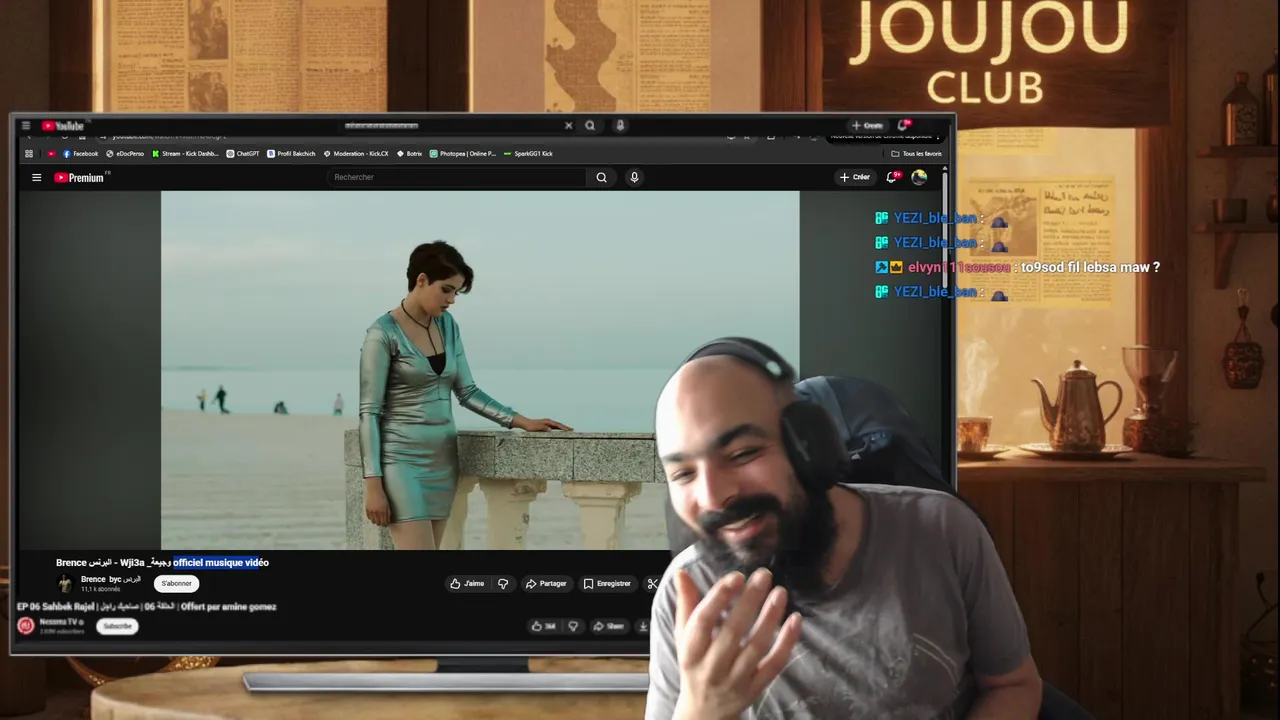The height and width of the screenshot is (720, 1280).
Task: Open the Photopea bookmark
Action: [463, 154]
